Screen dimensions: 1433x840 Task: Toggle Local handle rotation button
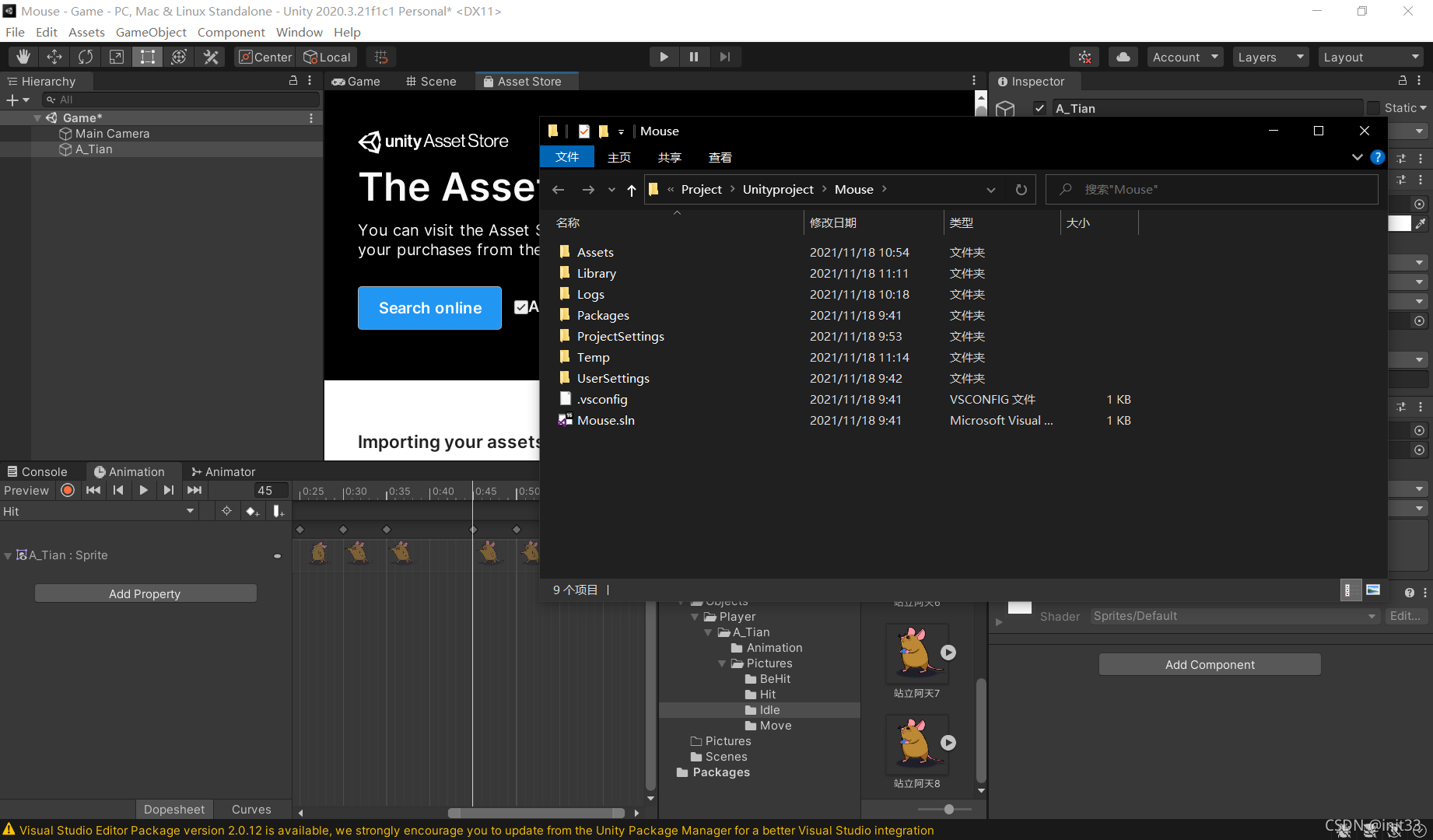(328, 57)
